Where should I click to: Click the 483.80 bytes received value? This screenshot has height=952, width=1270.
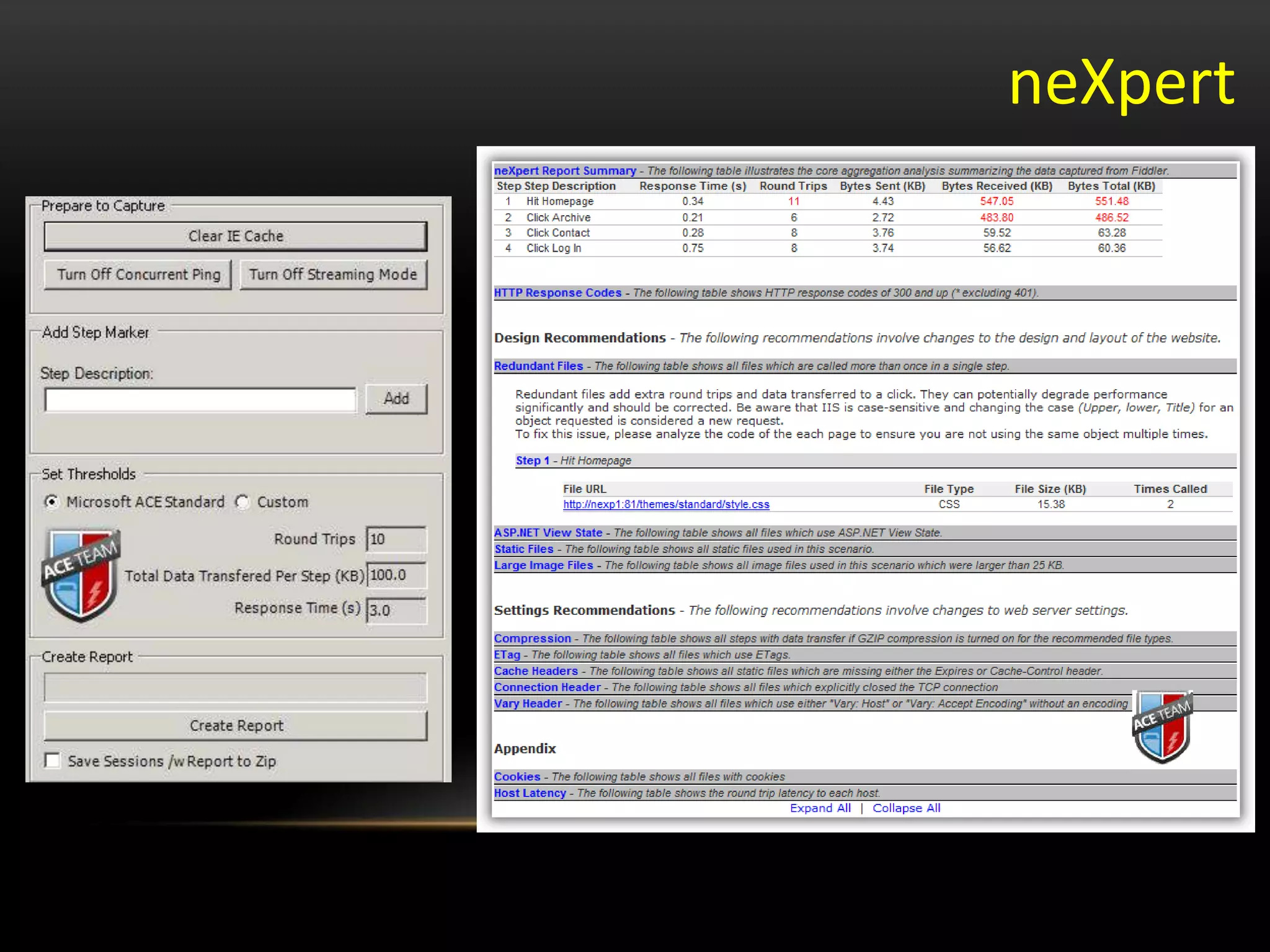click(x=997, y=218)
